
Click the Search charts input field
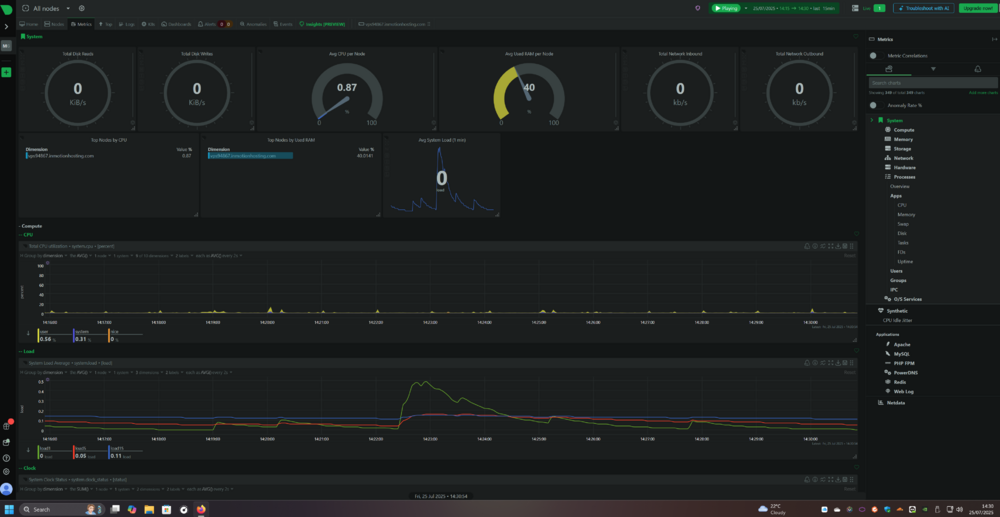click(933, 83)
